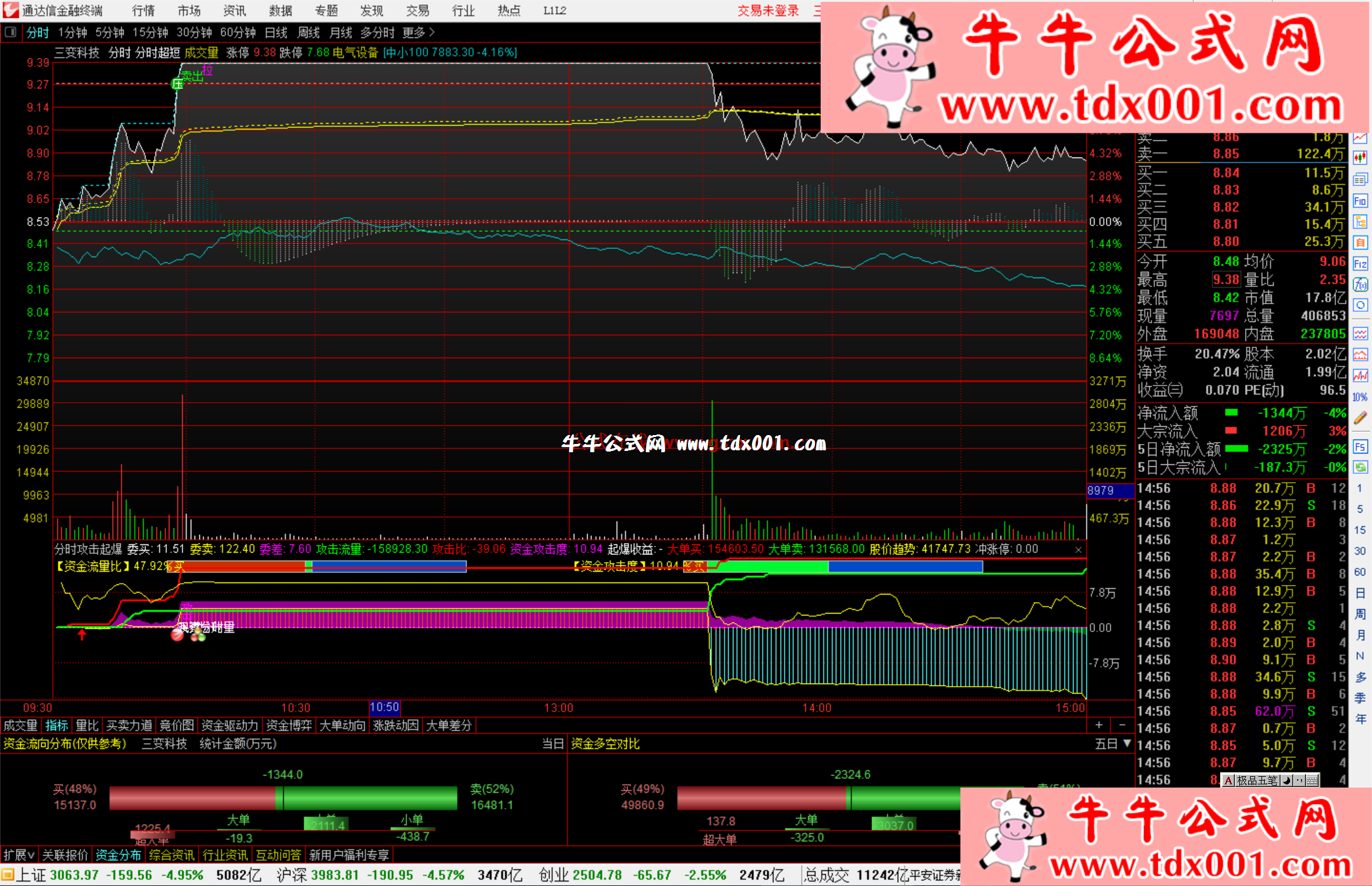Click the FS sidebar icon
Image resolution: width=1372 pixels, height=886 pixels.
tap(1360, 446)
